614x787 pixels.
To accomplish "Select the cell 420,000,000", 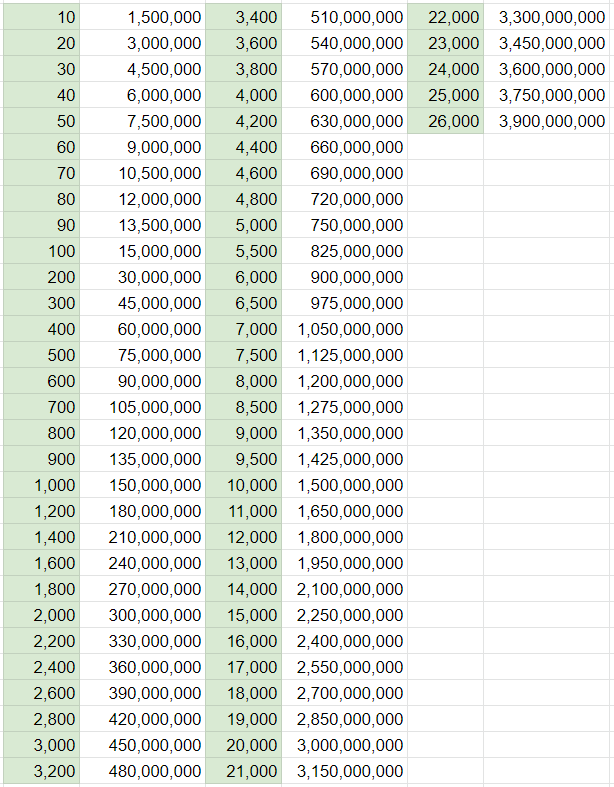I will (x=143, y=719).
